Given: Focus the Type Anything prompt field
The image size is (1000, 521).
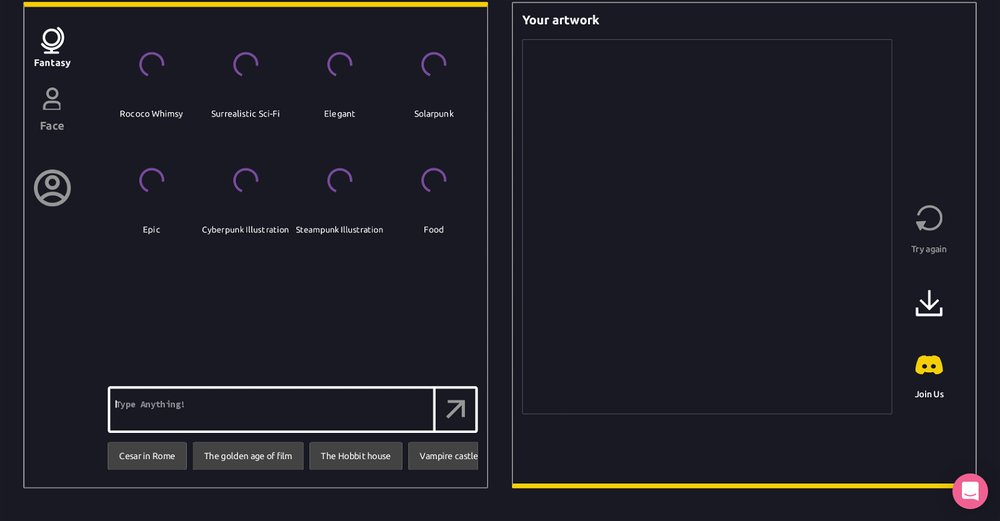Looking at the screenshot, I should click(x=271, y=409).
